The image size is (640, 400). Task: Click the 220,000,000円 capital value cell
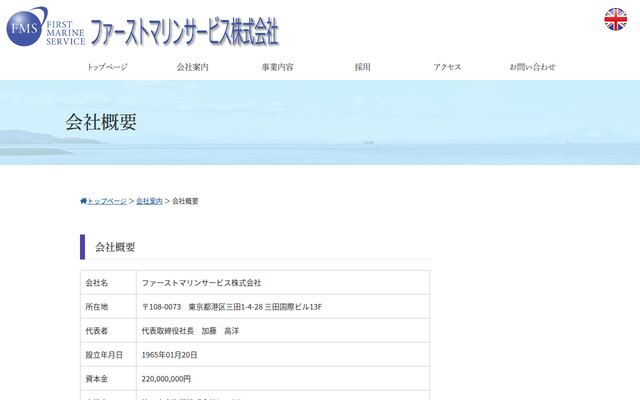click(x=283, y=379)
